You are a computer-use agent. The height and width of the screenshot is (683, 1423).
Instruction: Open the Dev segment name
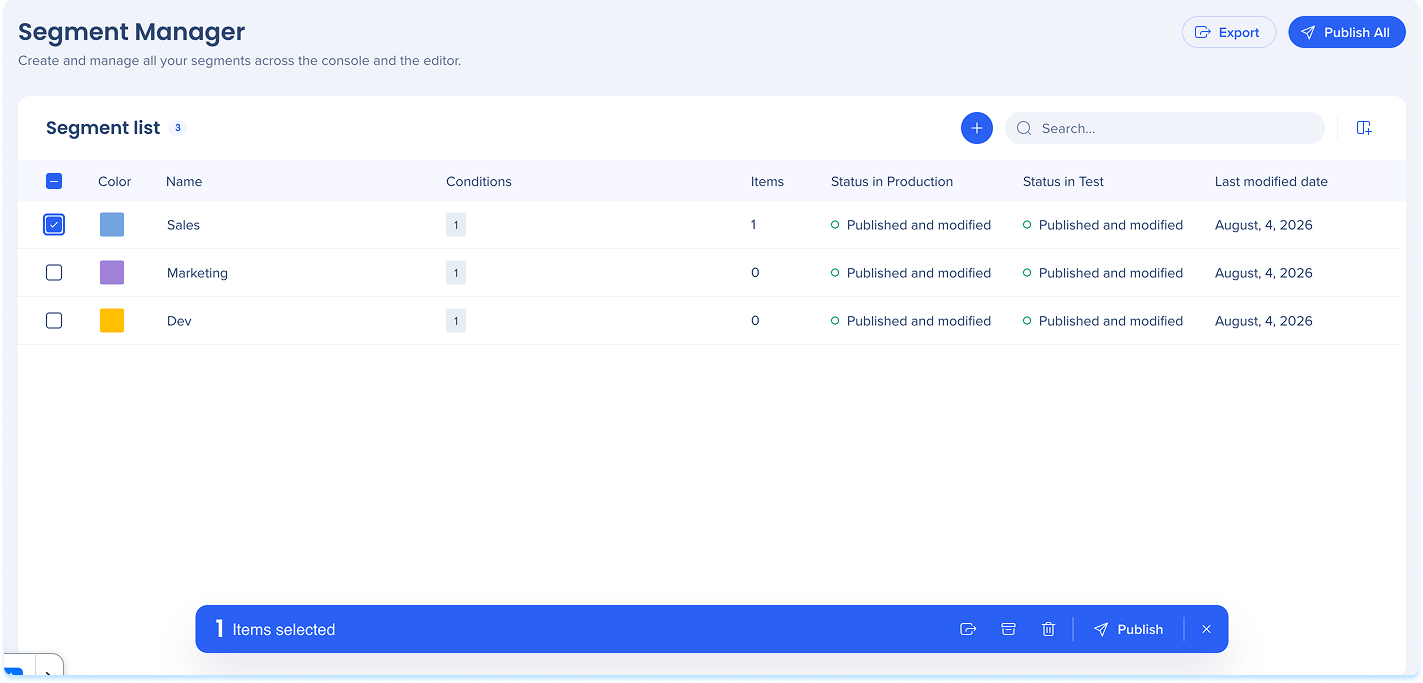pyautogui.click(x=179, y=321)
